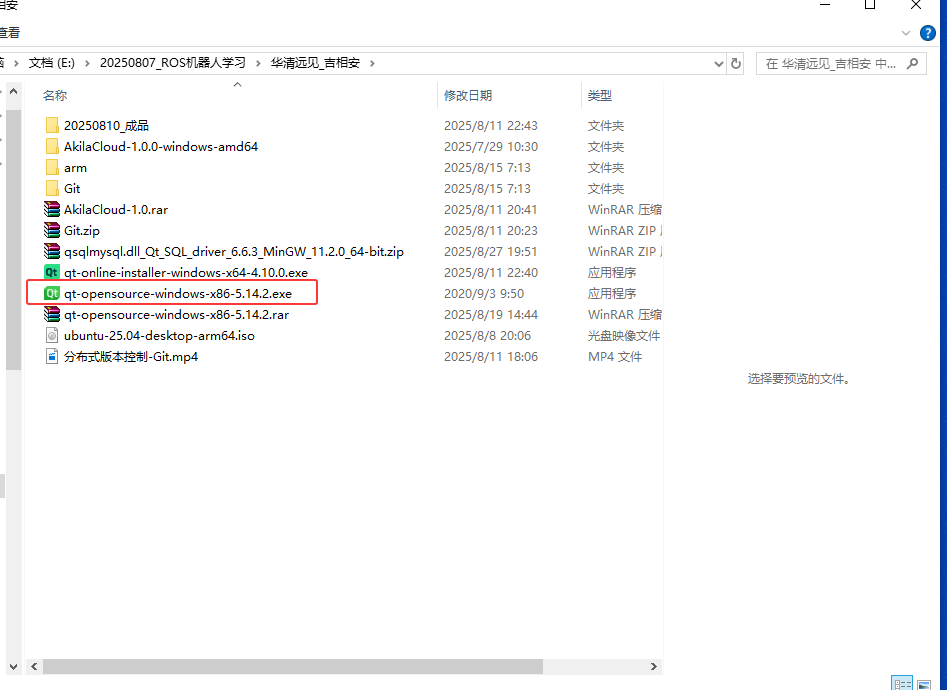
Task: Select 分布式版本控制-Git.mp4 file name
Action: coord(131,356)
